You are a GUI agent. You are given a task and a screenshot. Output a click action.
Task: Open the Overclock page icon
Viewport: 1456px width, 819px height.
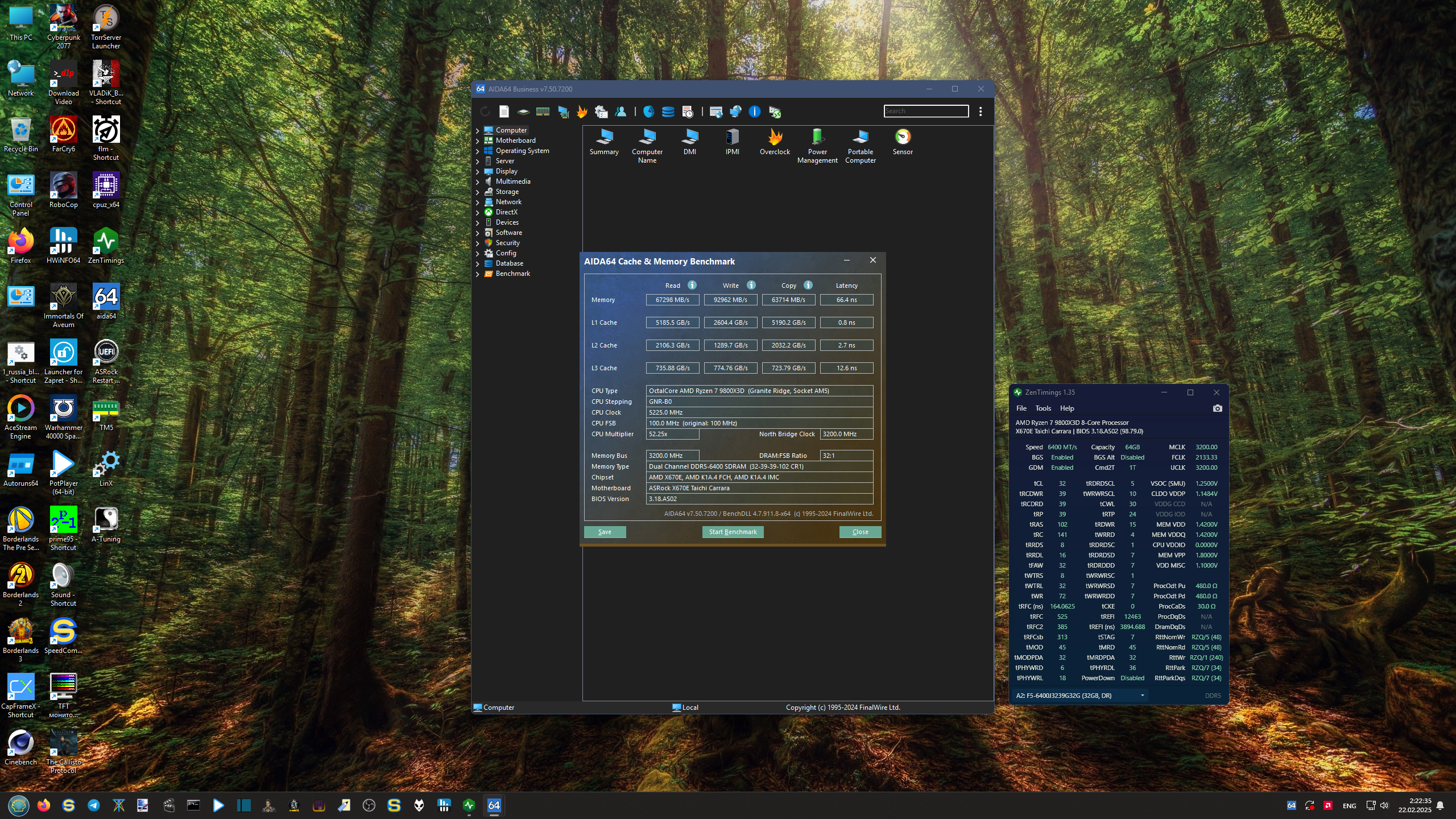[775, 137]
